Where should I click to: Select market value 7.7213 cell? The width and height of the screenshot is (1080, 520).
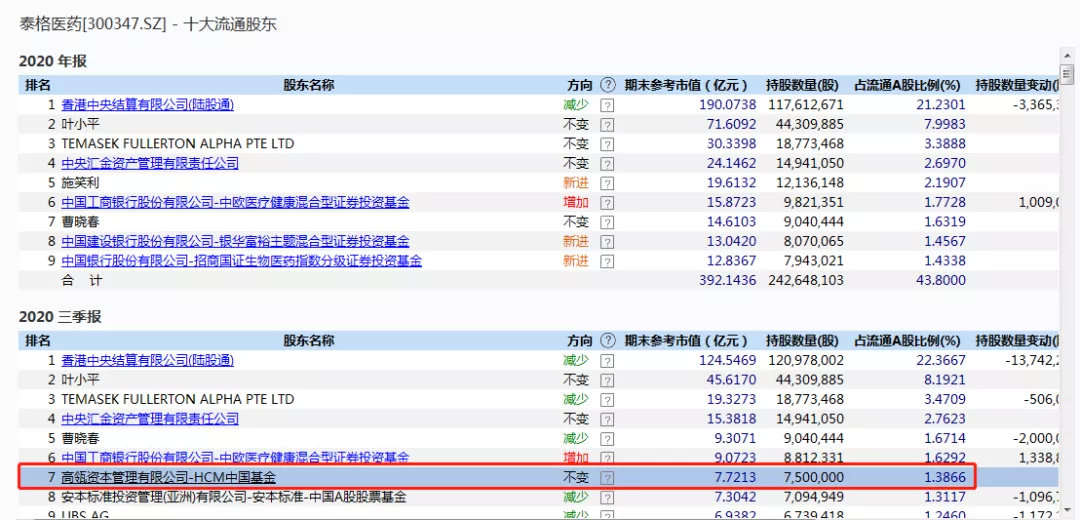click(x=734, y=477)
